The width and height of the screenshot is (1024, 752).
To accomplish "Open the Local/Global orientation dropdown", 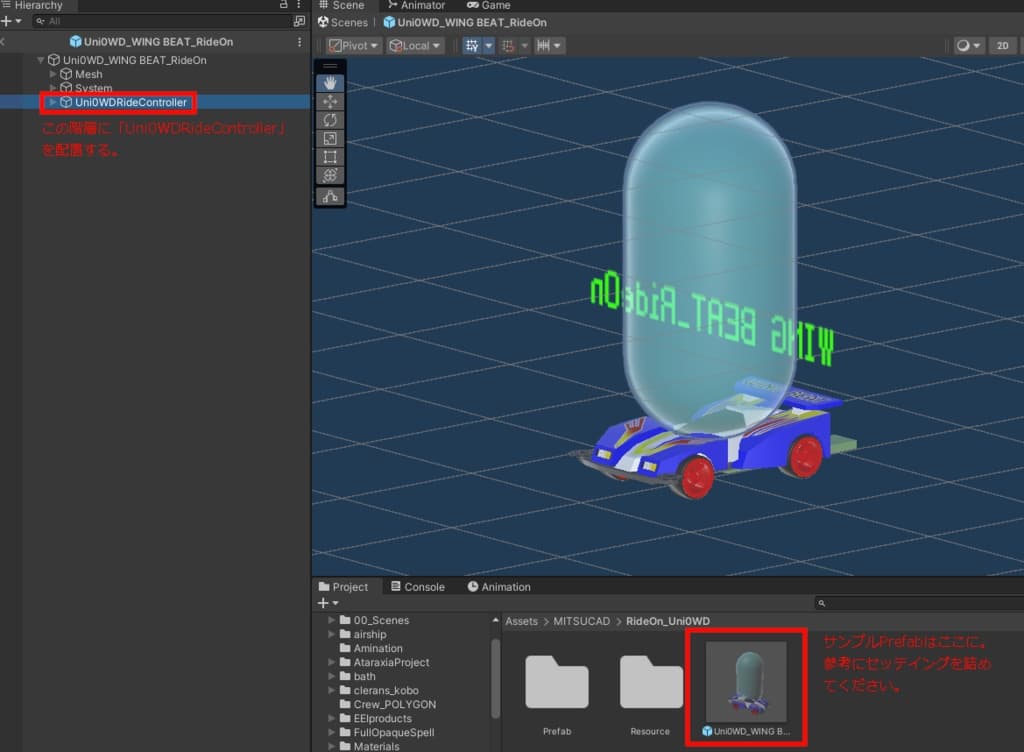I will click(415, 46).
